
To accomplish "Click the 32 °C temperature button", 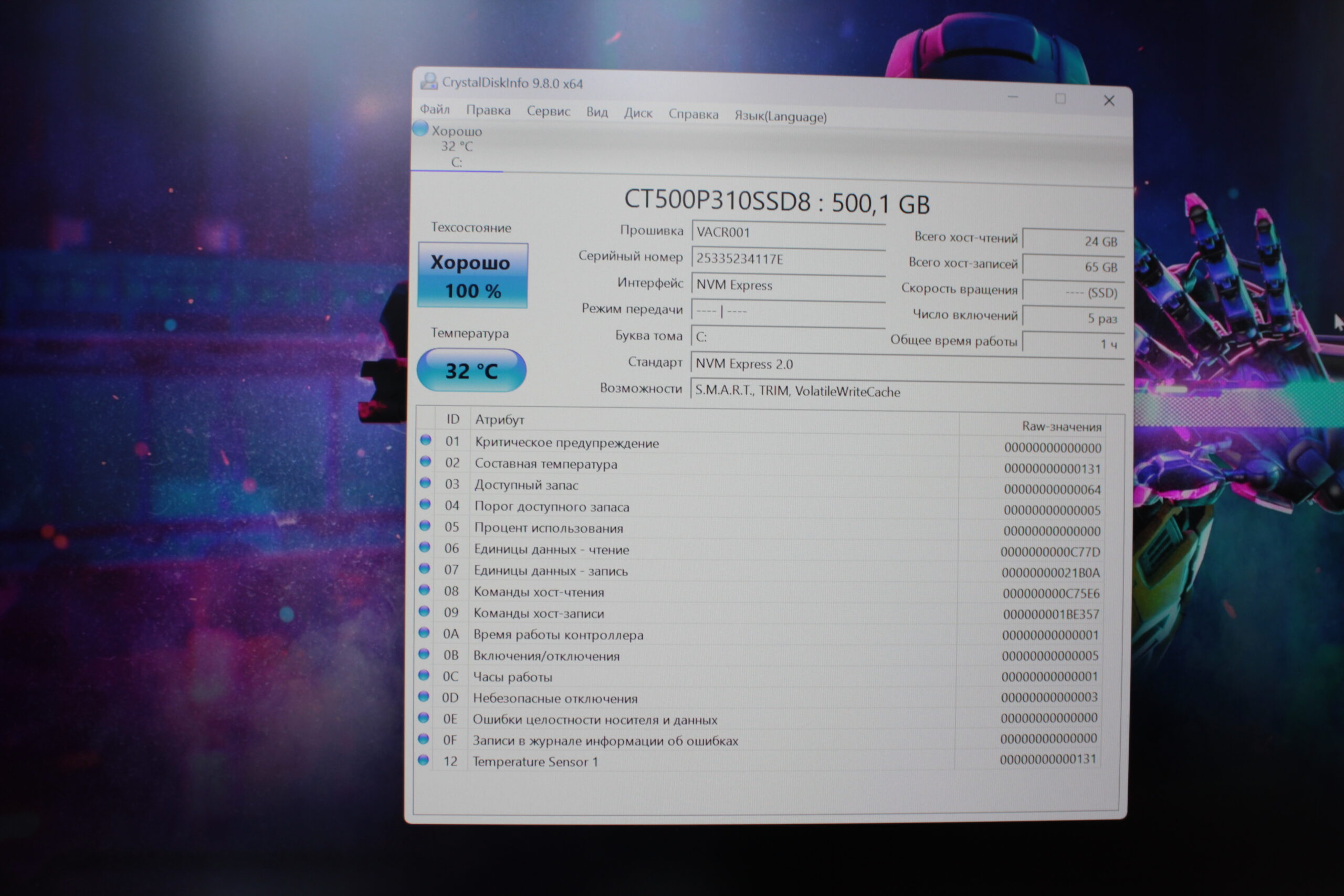I will tap(471, 370).
